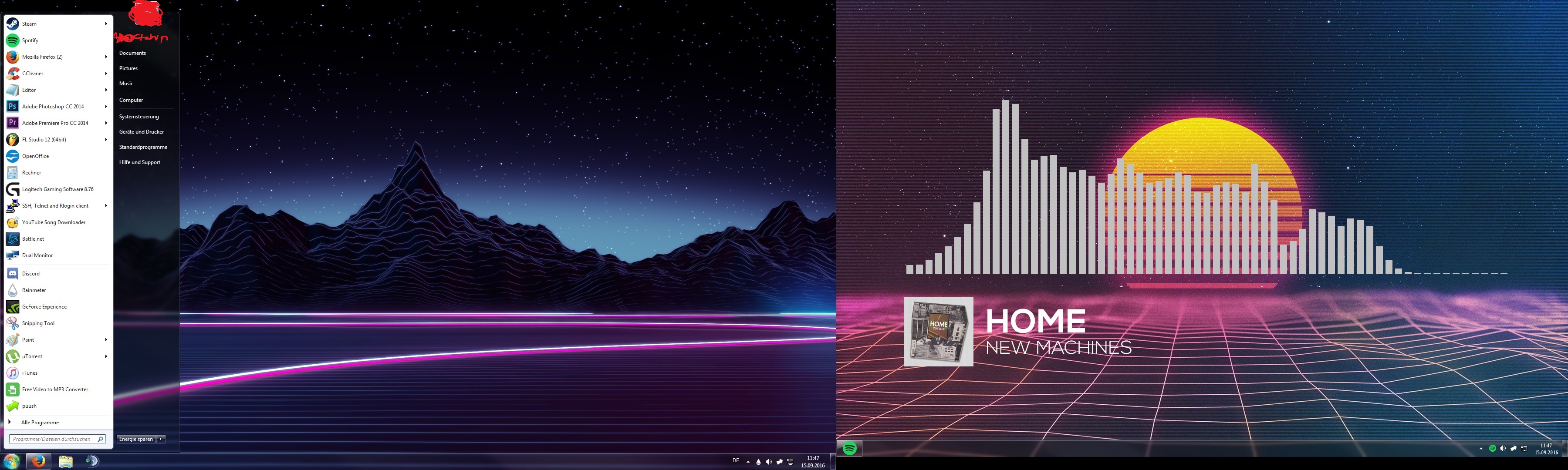Image resolution: width=1568 pixels, height=470 pixels.
Task: Switch to Firefox on the left taskbar
Action: tap(38, 461)
